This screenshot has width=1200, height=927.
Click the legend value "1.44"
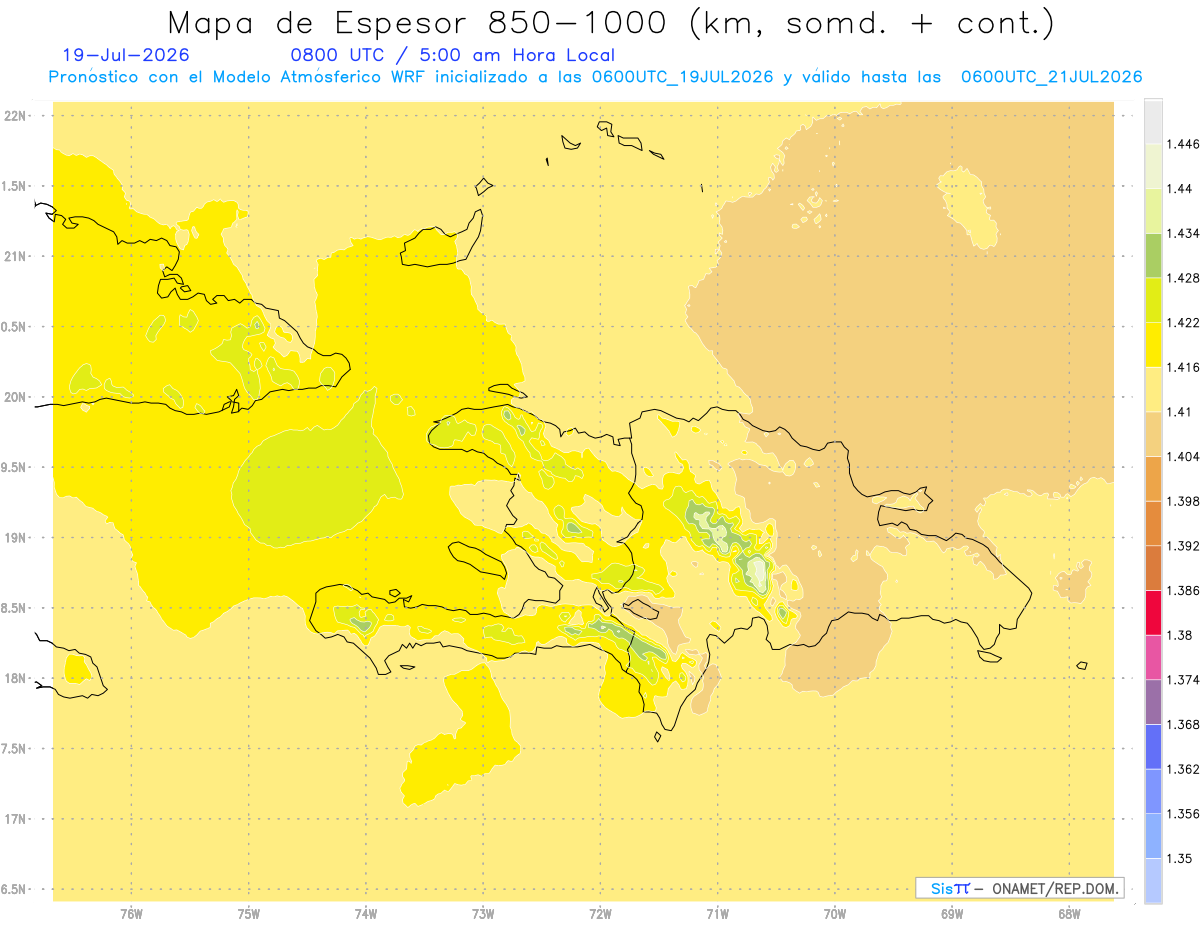click(x=1180, y=189)
